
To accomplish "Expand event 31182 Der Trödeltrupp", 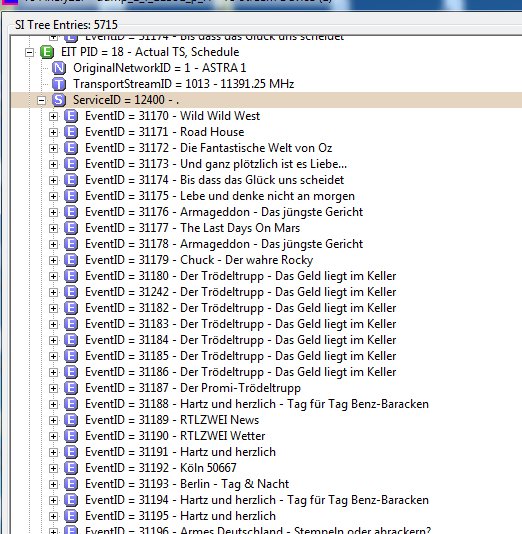I will pos(53,309).
